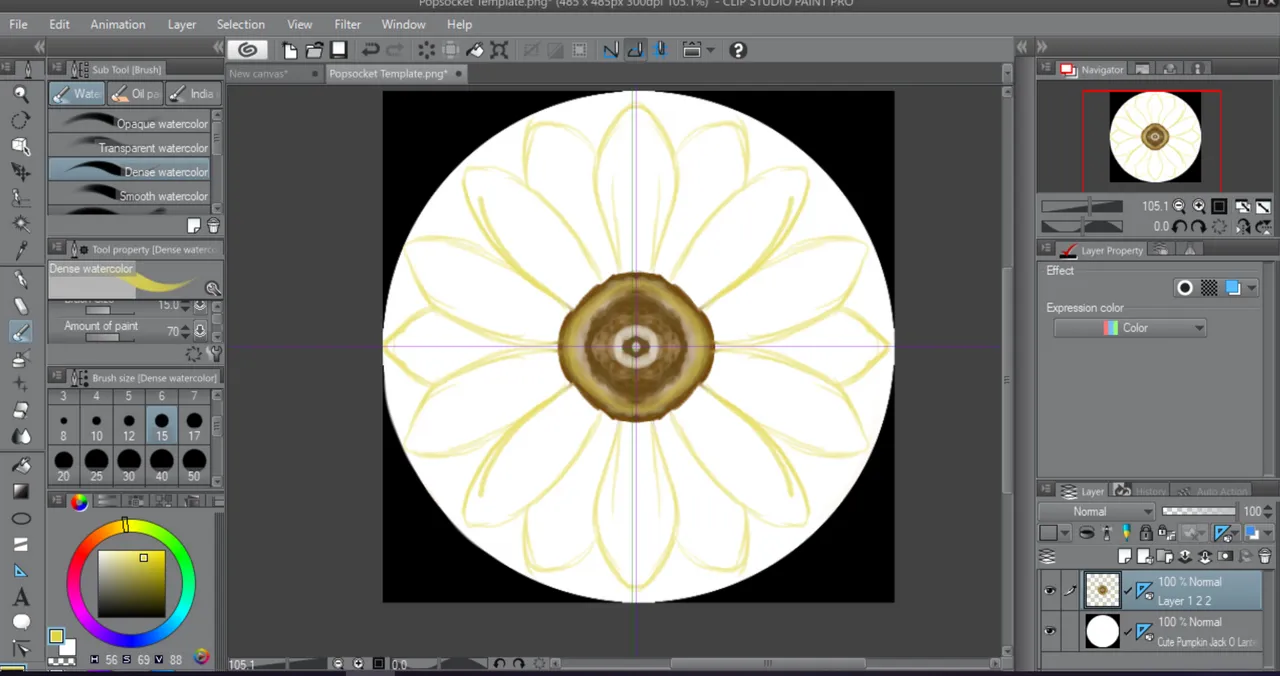This screenshot has width=1280, height=676.
Task: Select the Text tool
Action: tap(21, 597)
